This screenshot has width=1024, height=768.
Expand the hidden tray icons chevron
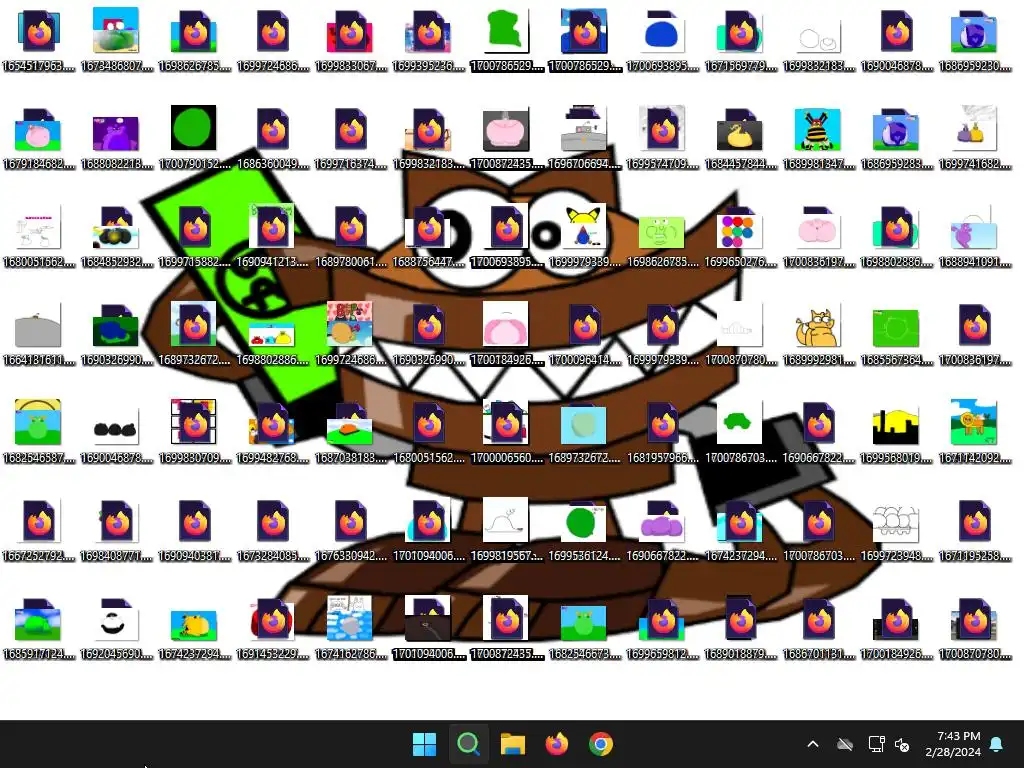(x=813, y=744)
